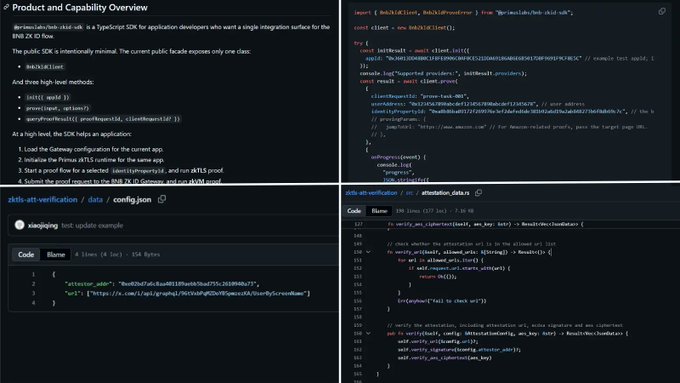680x383 pixels.
Task: Open the zktls-att-verification breadcrumb above attestation_data.rs
Action: [x=371, y=193]
